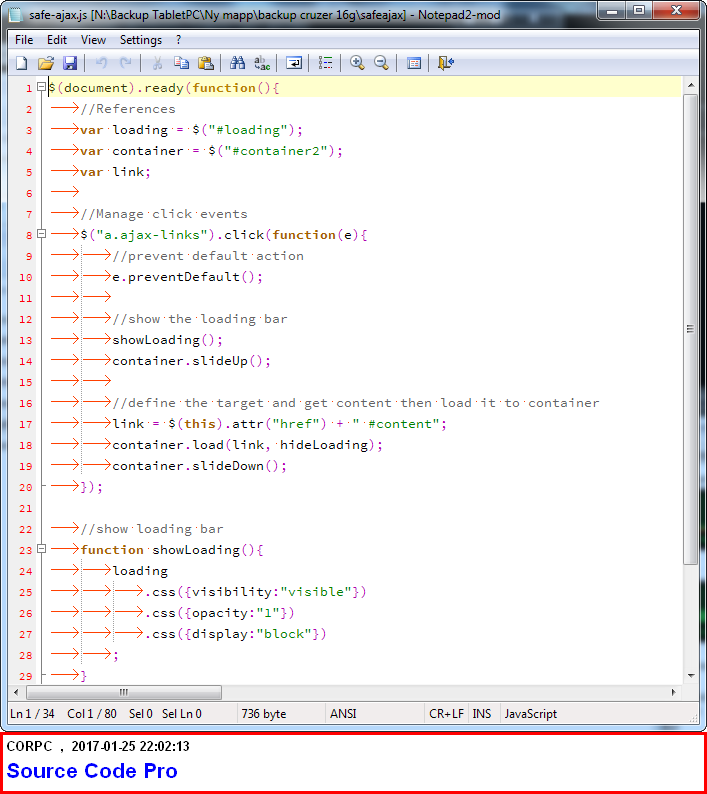Open the Settings menu
The image size is (707, 794).
141,40
